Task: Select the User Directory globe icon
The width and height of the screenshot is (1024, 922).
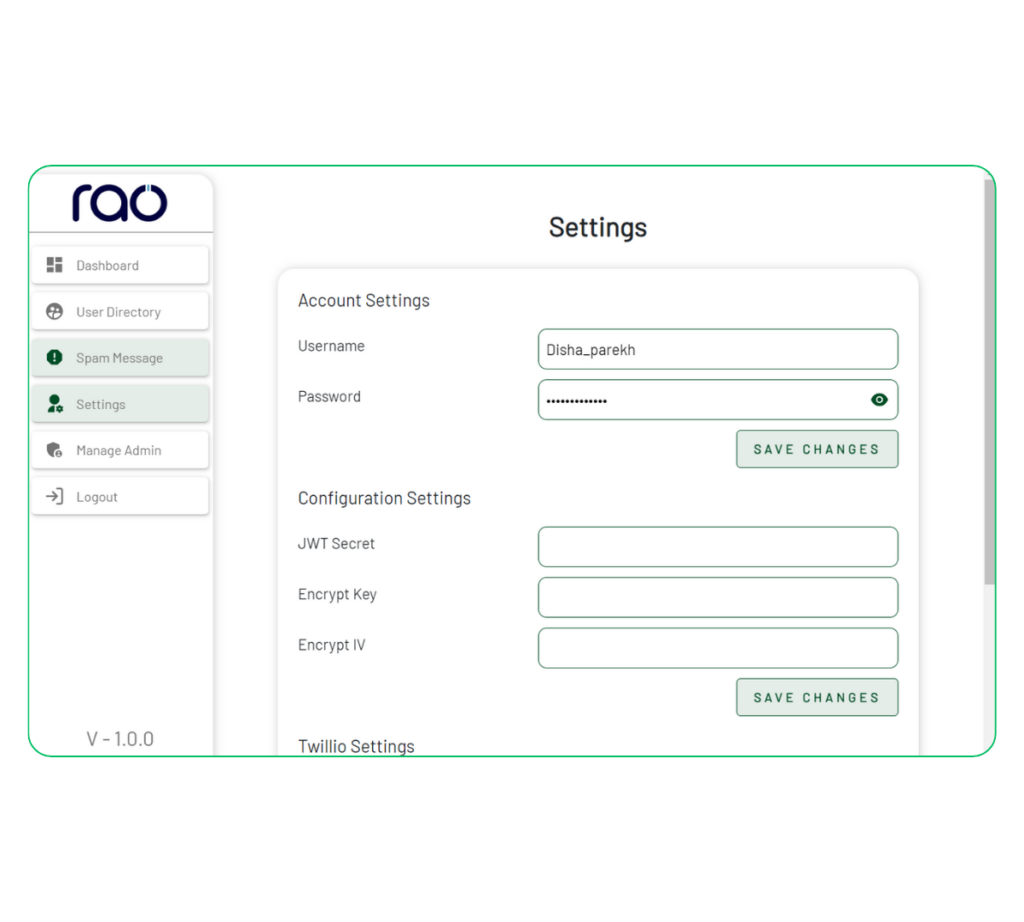Action: click(55, 311)
